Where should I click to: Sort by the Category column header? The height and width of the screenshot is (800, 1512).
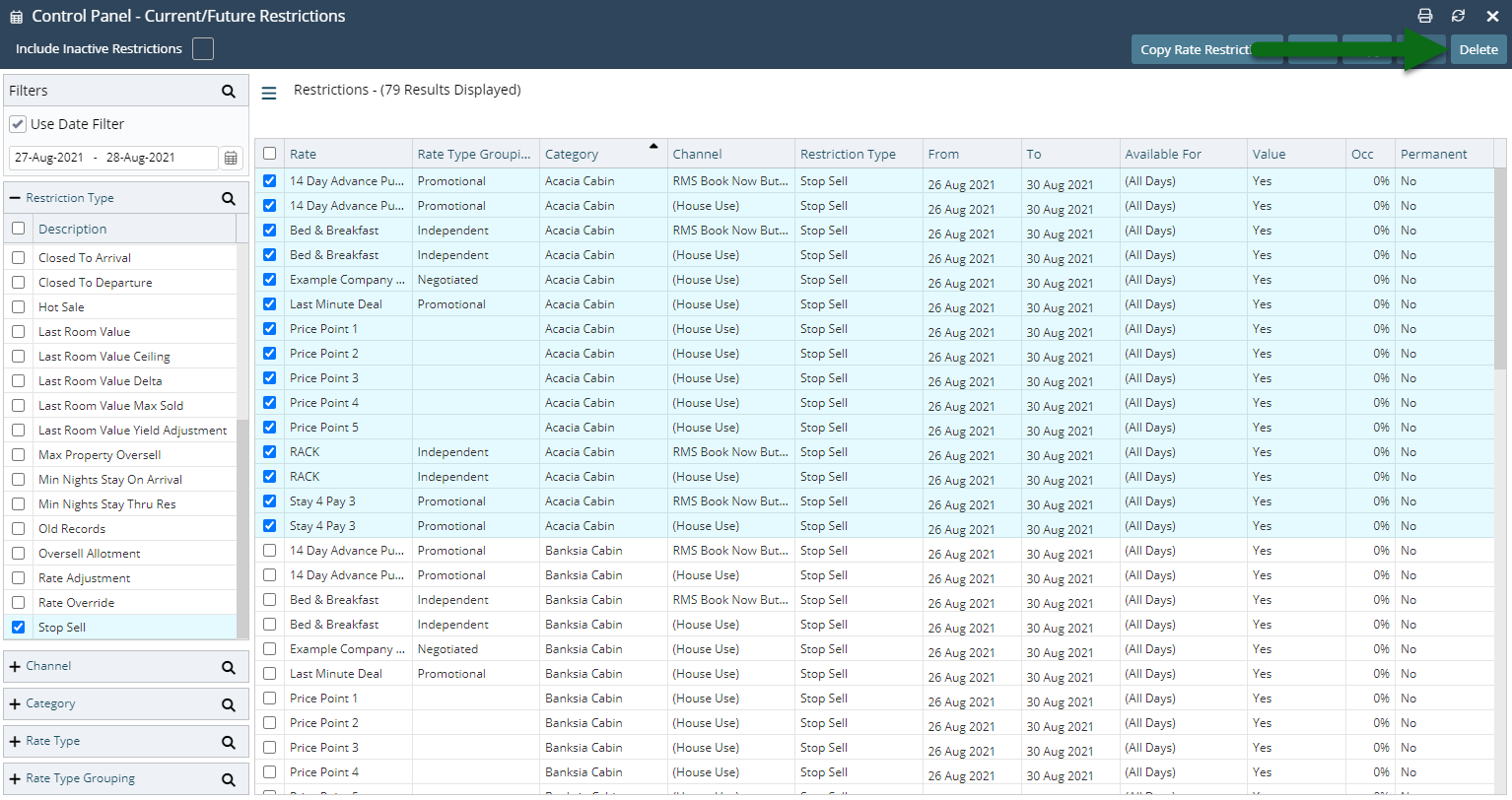603,154
